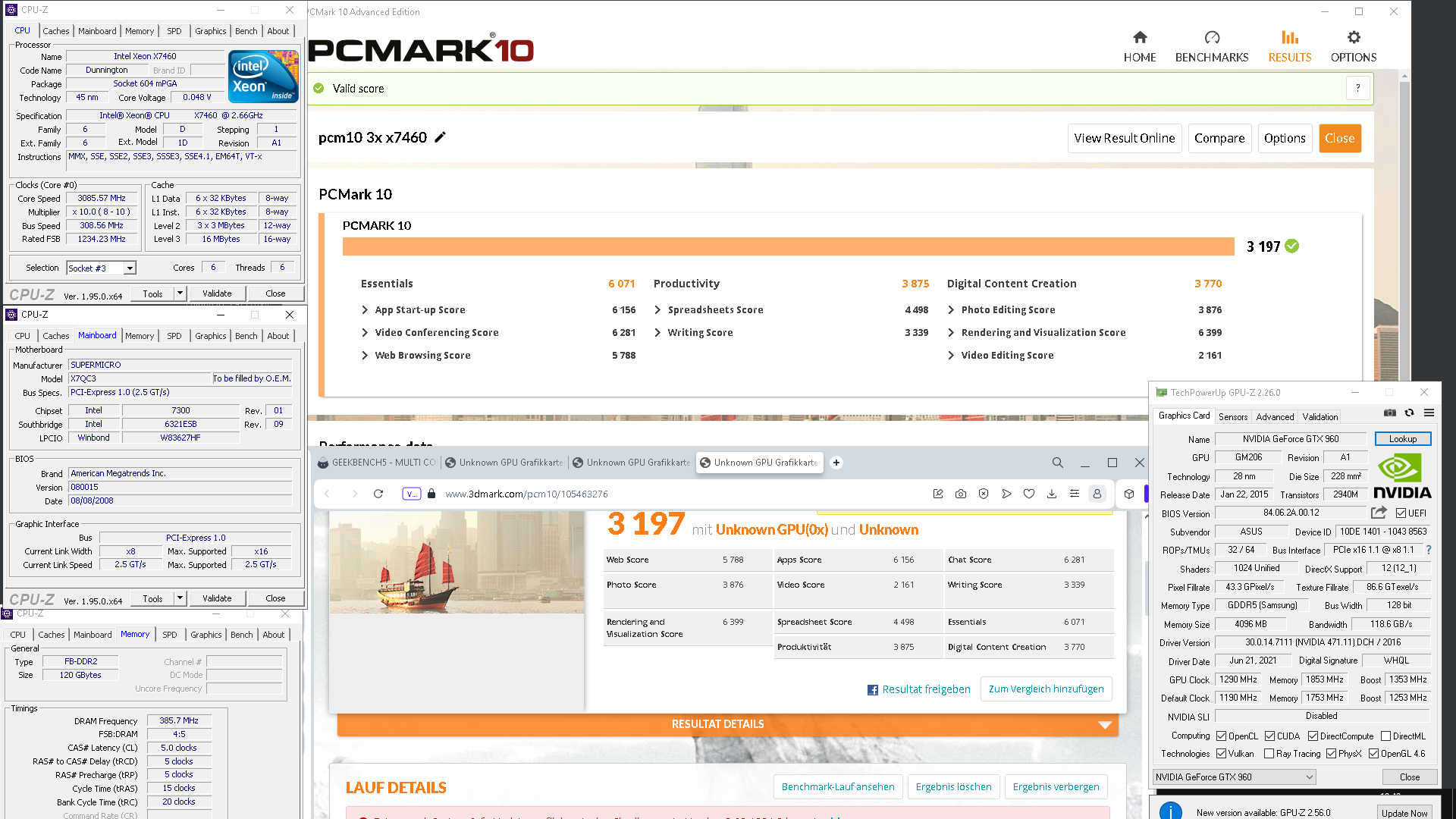The image size is (1456, 819).
Task: Go back in the browser
Action: [x=328, y=494]
